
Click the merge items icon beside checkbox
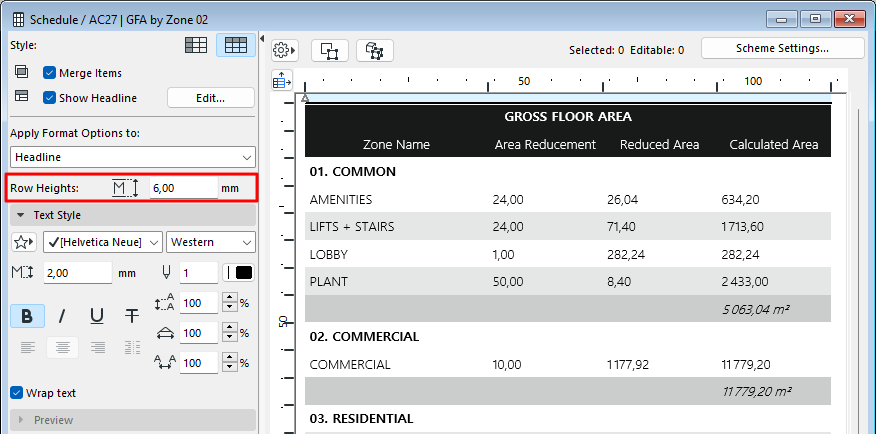(x=21, y=73)
